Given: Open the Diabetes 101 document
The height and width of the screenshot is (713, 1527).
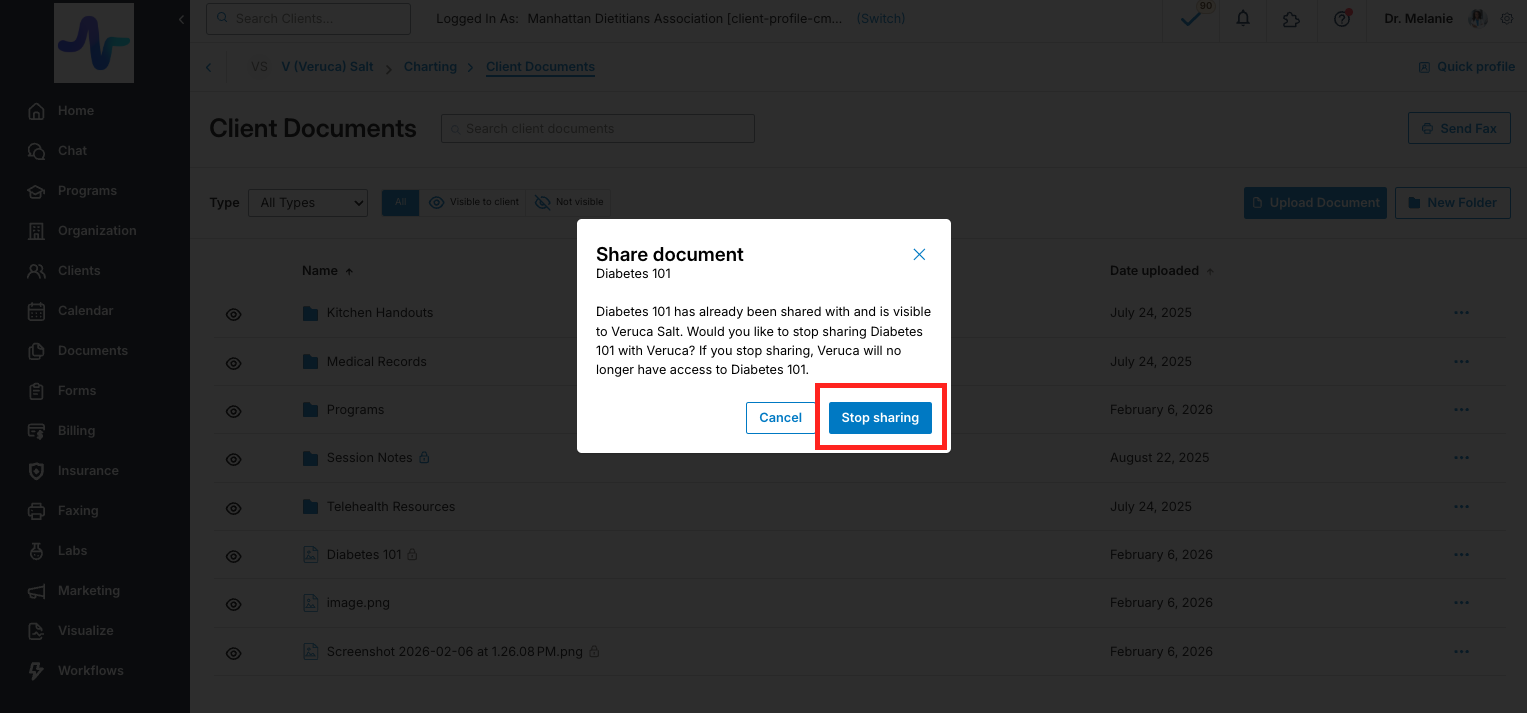Looking at the screenshot, I should [x=364, y=555].
